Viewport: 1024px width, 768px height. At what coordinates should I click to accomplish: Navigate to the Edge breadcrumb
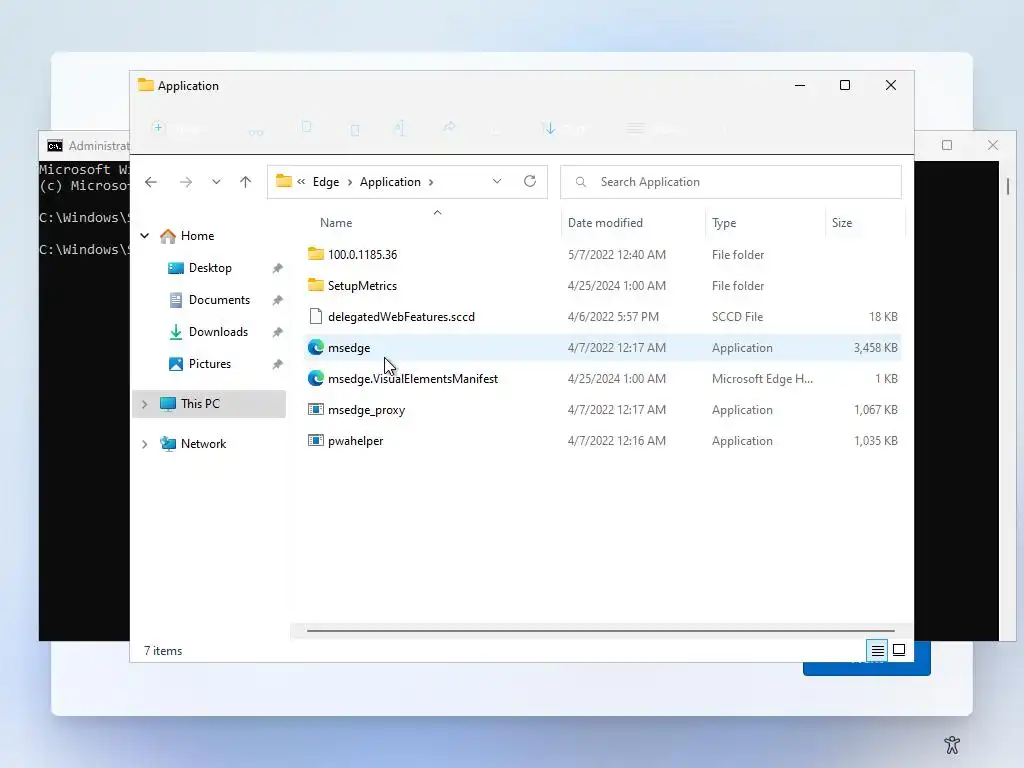coord(326,182)
